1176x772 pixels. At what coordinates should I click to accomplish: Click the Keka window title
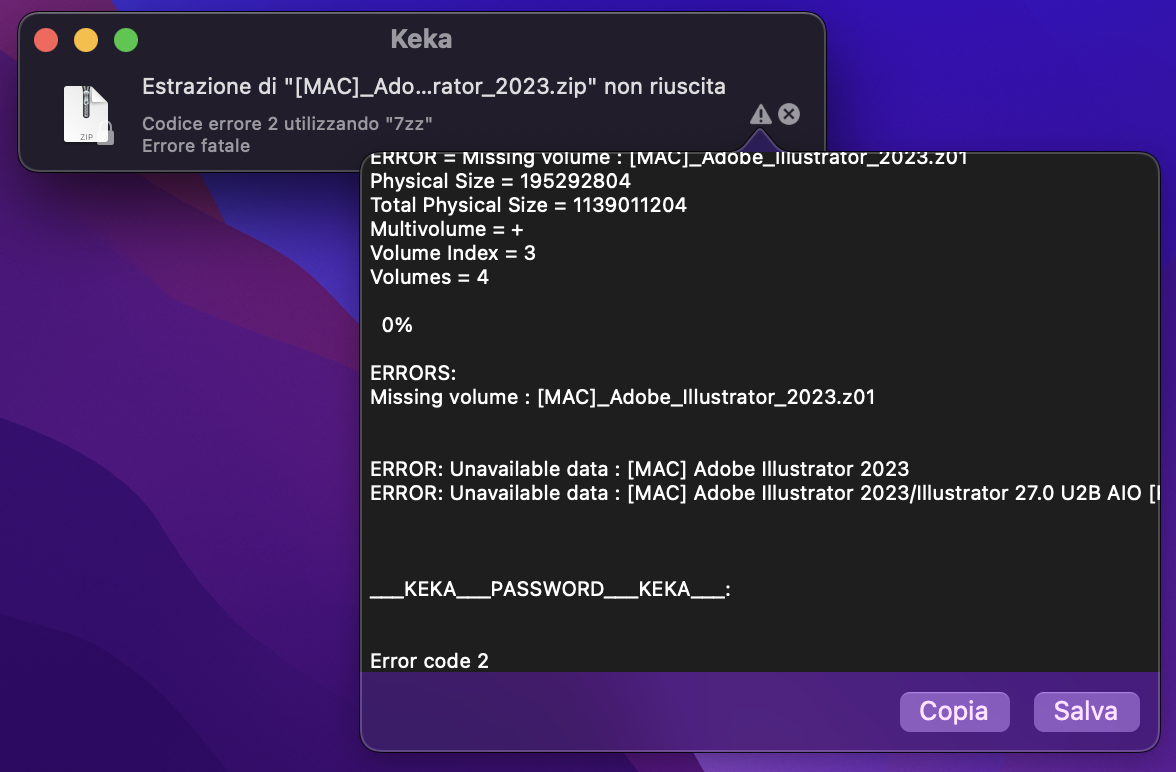point(422,39)
